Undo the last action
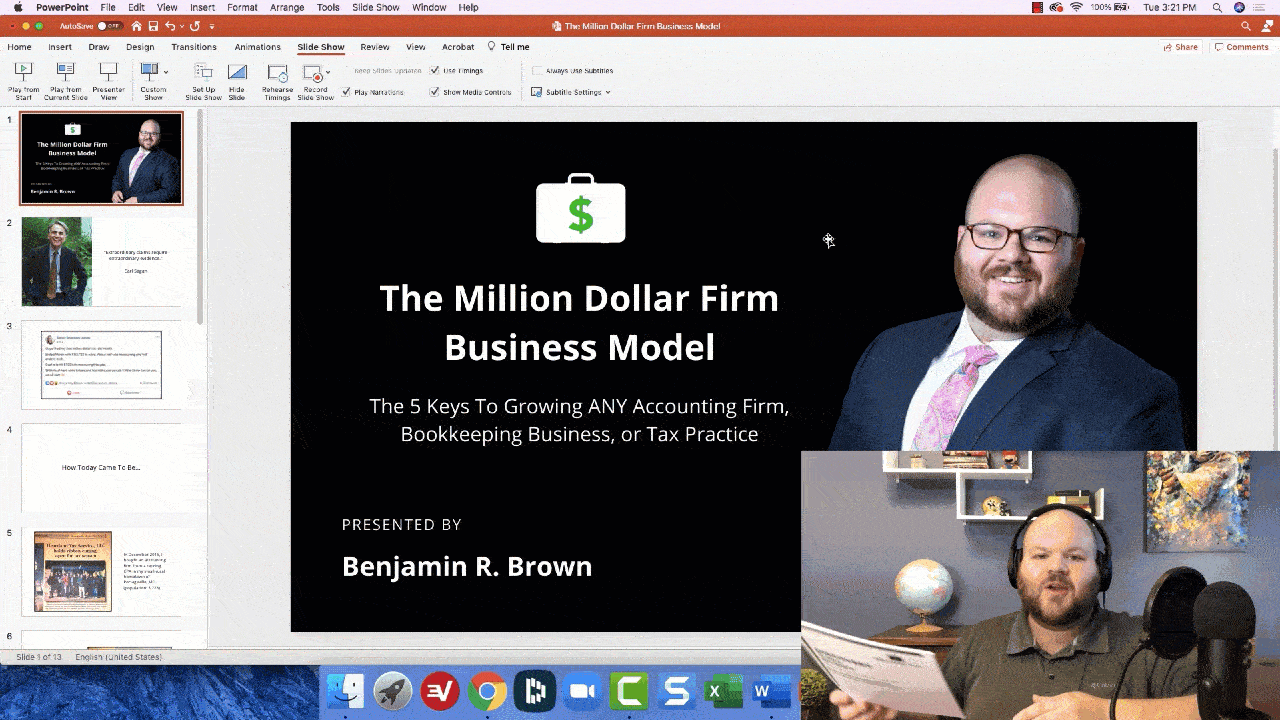Screen dimensions: 1280x720 170,26
